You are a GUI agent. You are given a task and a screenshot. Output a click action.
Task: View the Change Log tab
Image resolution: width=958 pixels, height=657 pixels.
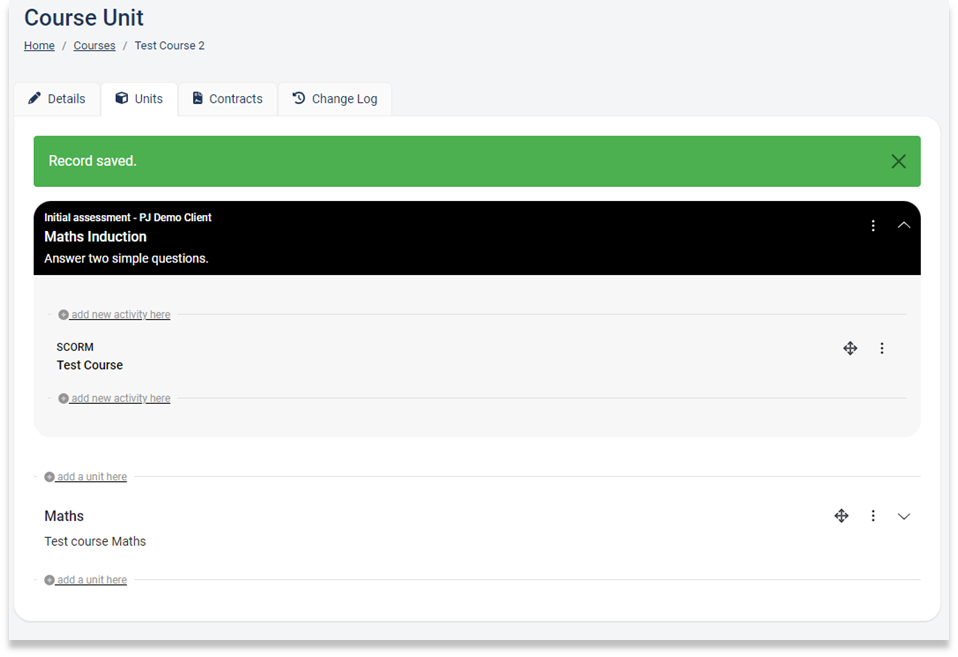click(335, 99)
